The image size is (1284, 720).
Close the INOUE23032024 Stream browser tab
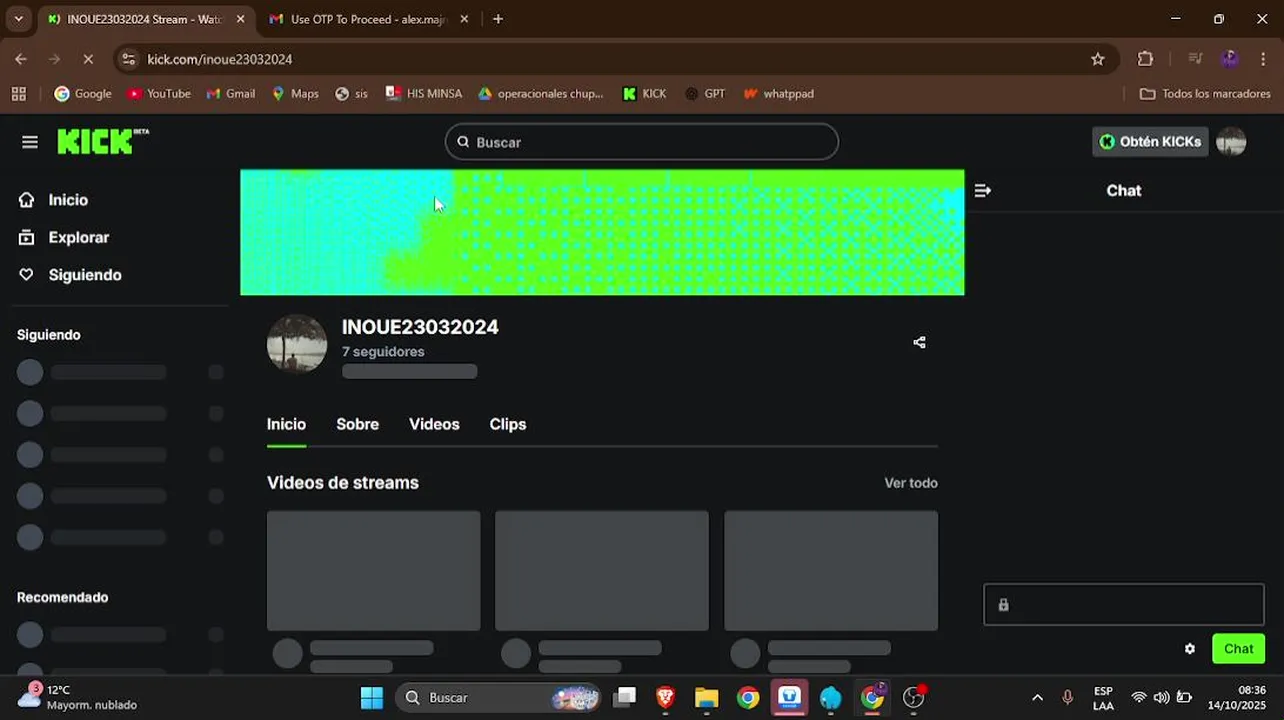click(x=240, y=19)
